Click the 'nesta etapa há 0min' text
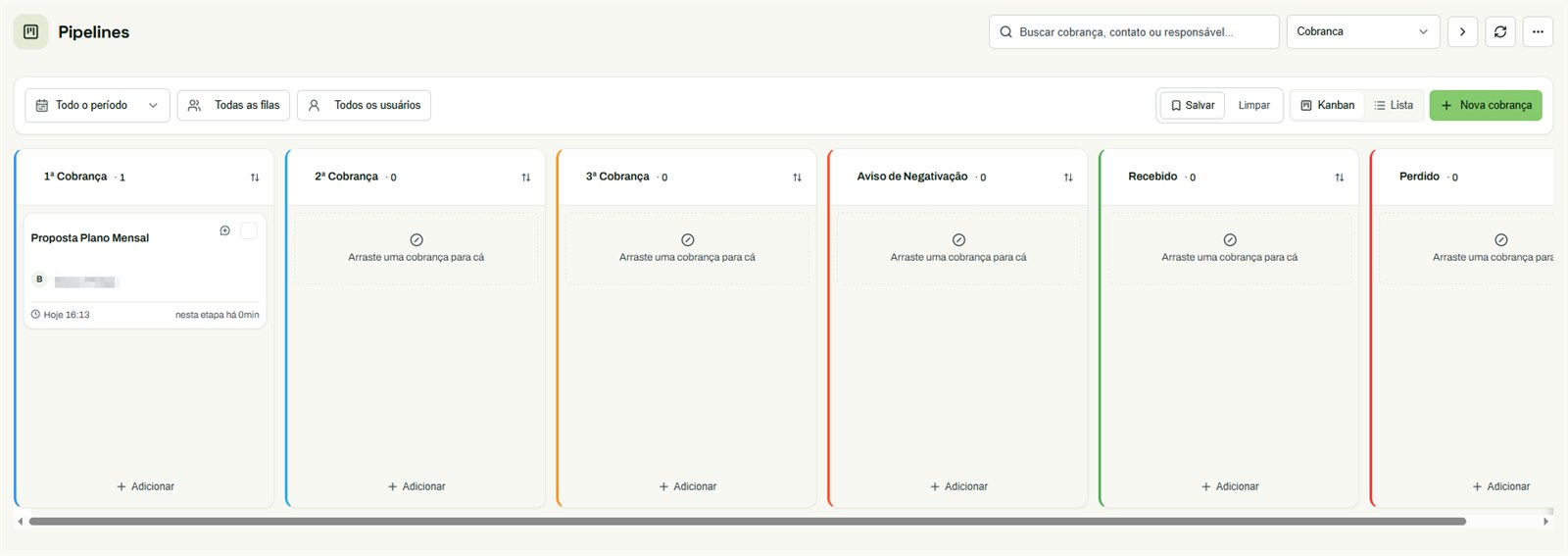The width and height of the screenshot is (1568, 556). click(218, 315)
